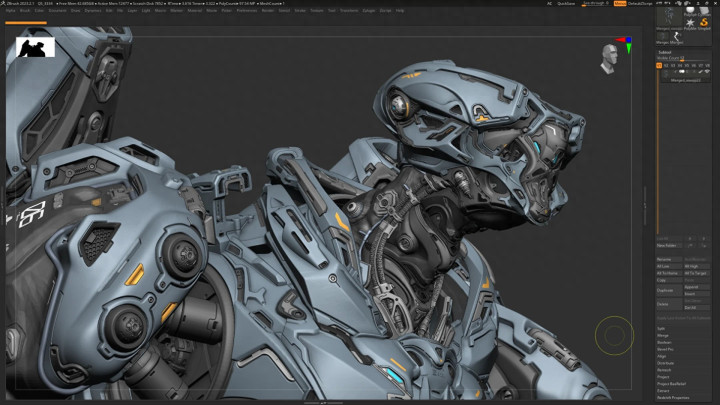Expand the Boolean section
Image resolution: width=720 pixels, height=405 pixels.
(664, 343)
